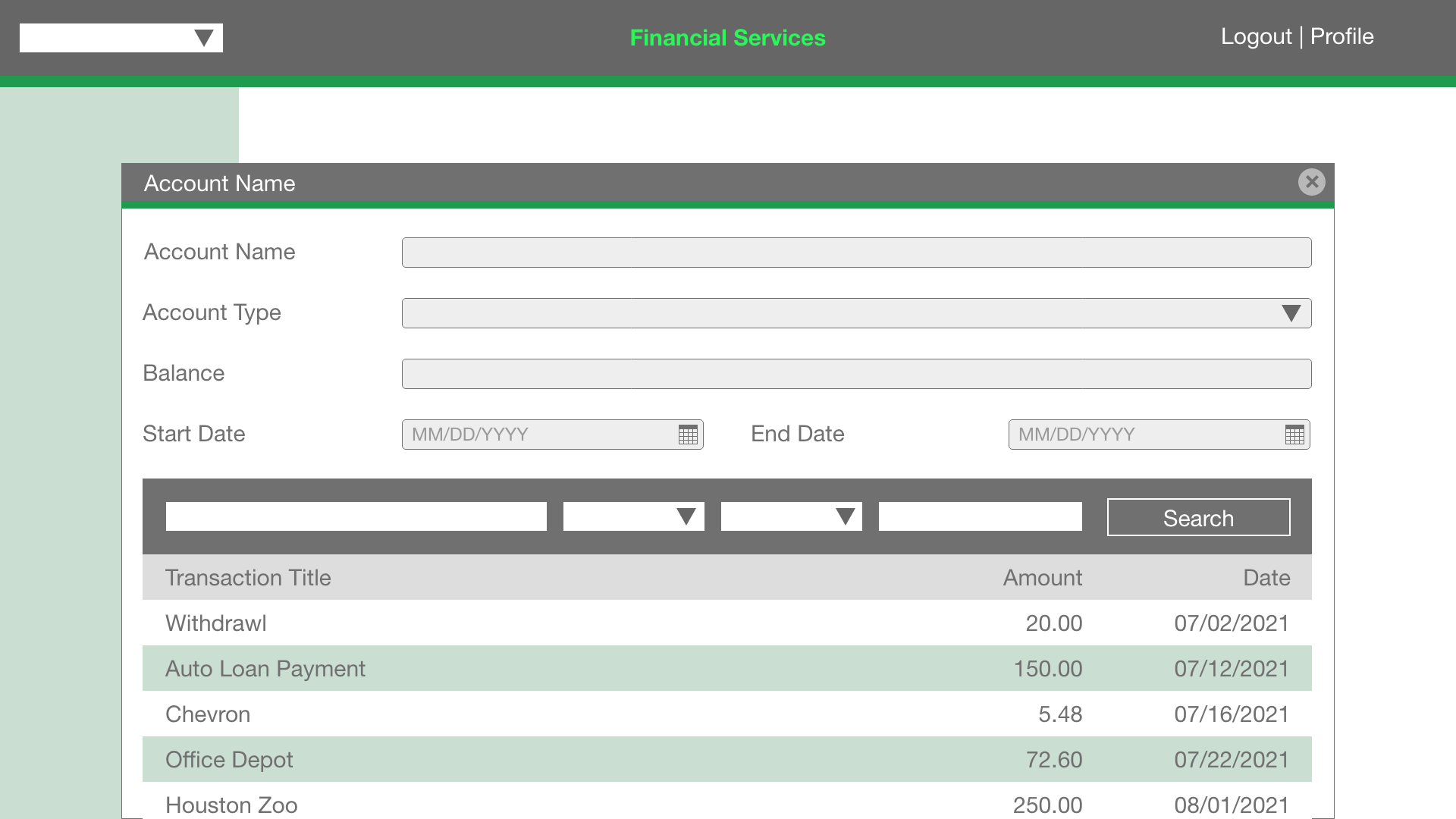This screenshot has height=819, width=1456.
Task: Click the Financial Services header logo
Action: click(727, 37)
